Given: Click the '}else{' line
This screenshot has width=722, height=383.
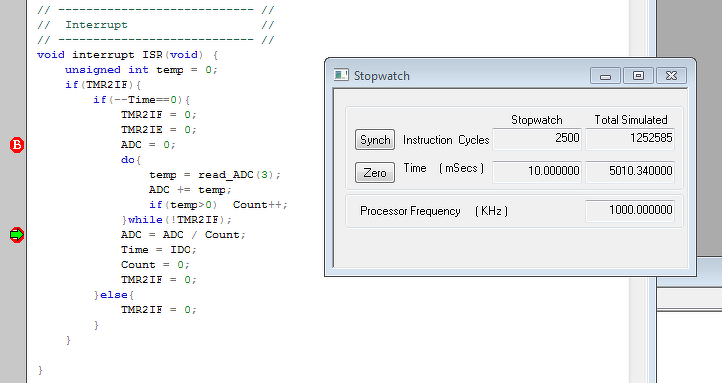Looking at the screenshot, I should 114,295.
